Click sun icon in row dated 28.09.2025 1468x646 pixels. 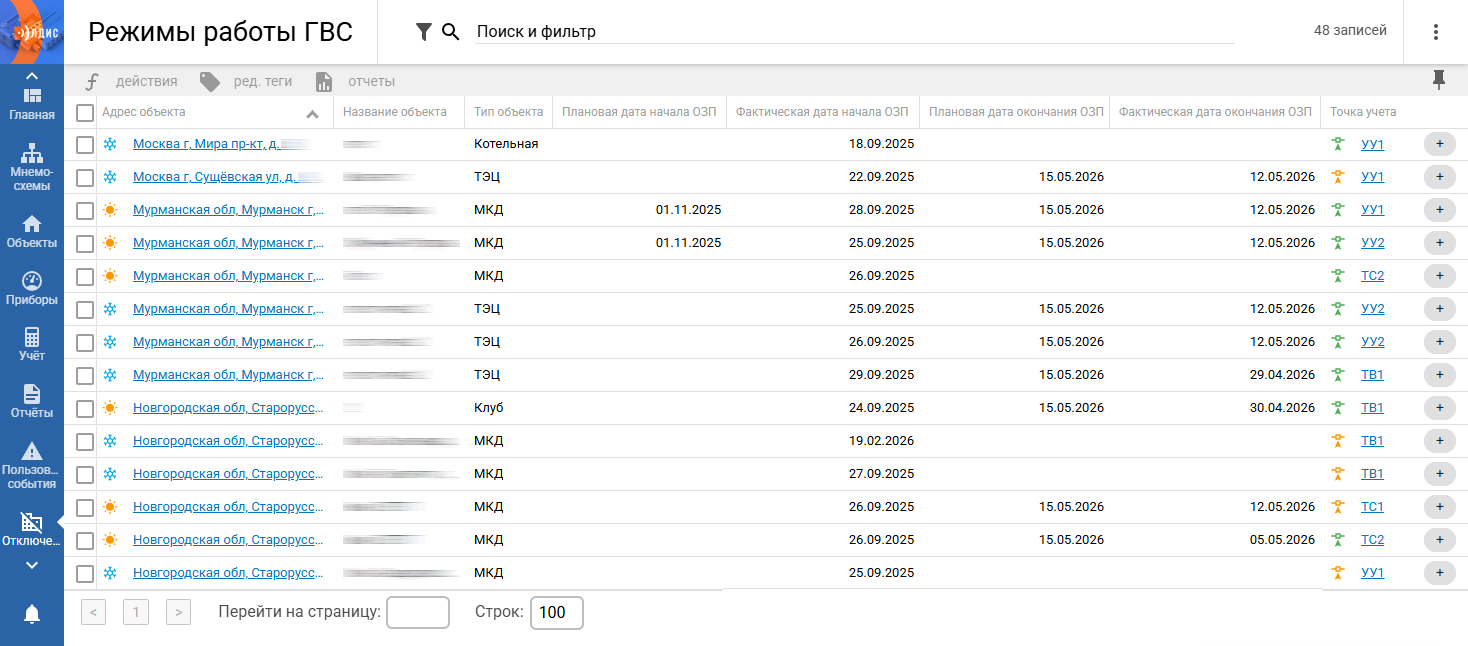coord(110,210)
